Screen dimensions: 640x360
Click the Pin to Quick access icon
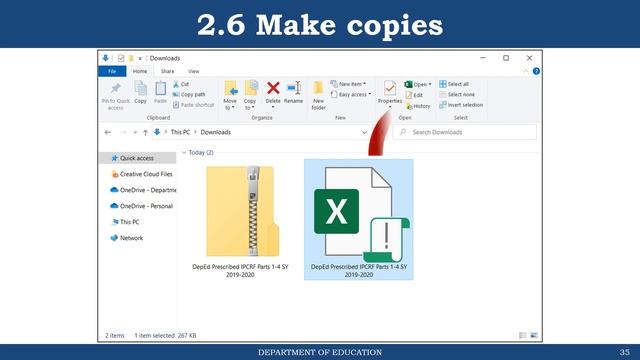[x=116, y=88]
